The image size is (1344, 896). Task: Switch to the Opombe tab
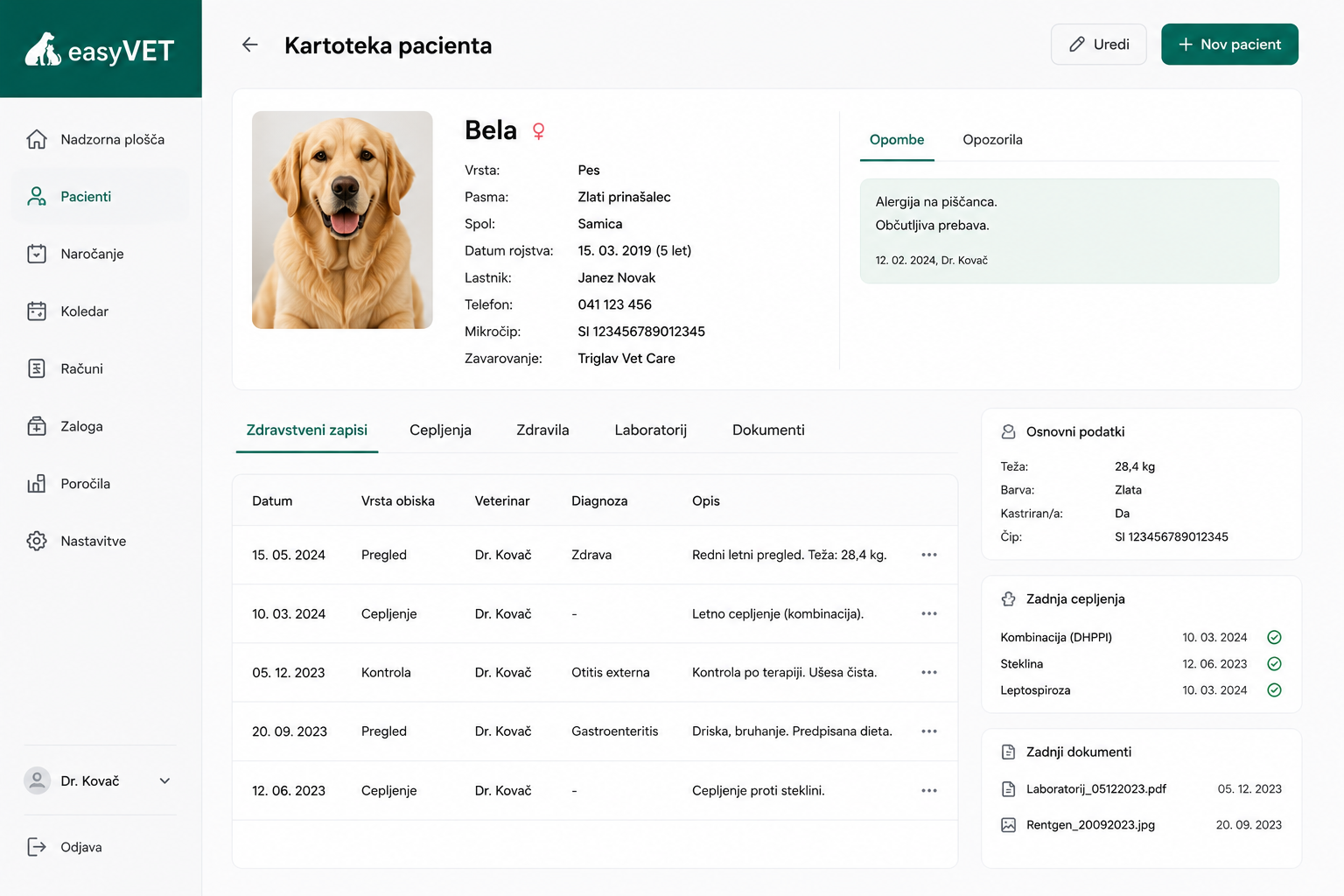click(897, 140)
